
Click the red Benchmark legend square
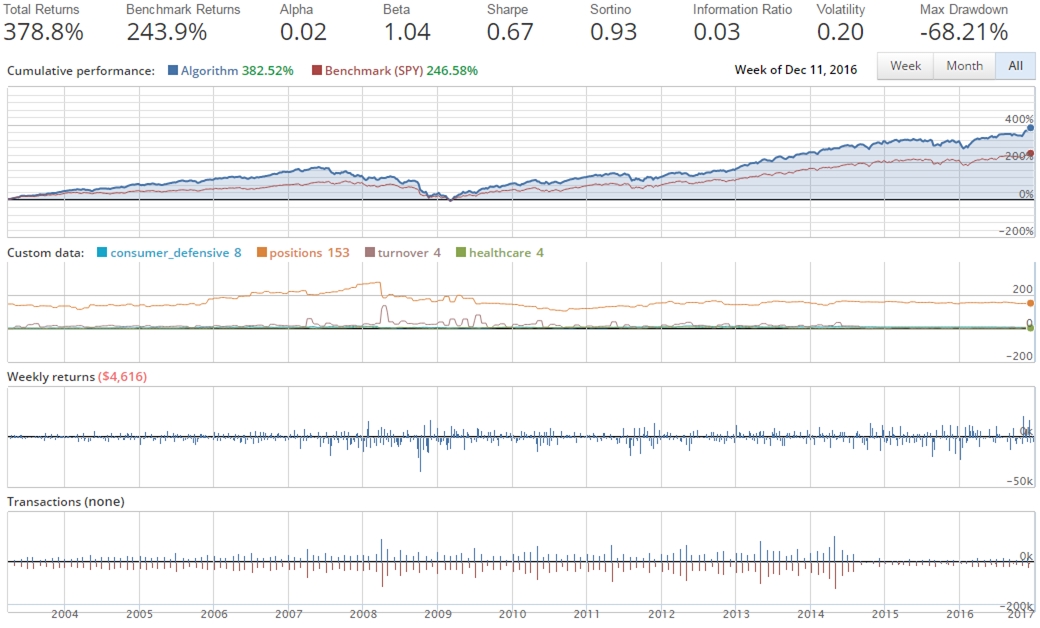316,70
